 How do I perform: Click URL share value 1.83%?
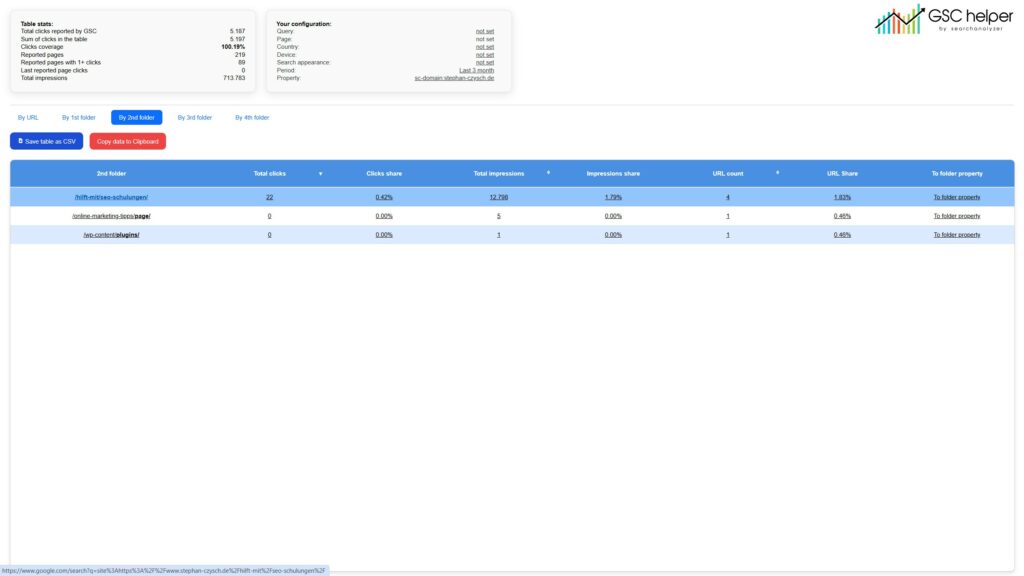[842, 197]
